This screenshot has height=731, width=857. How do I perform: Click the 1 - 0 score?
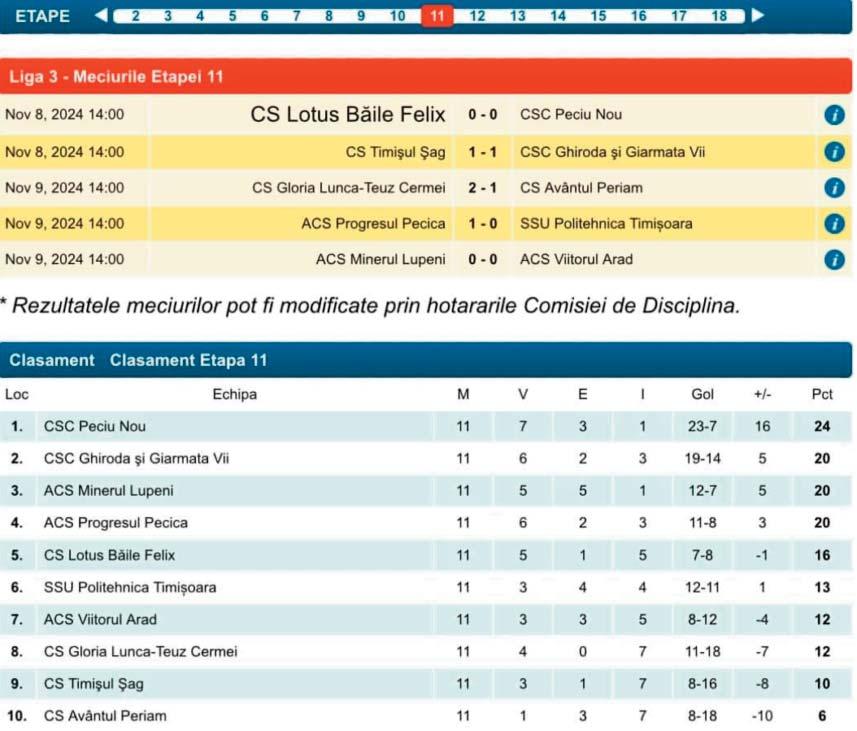[x=482, y=224]
